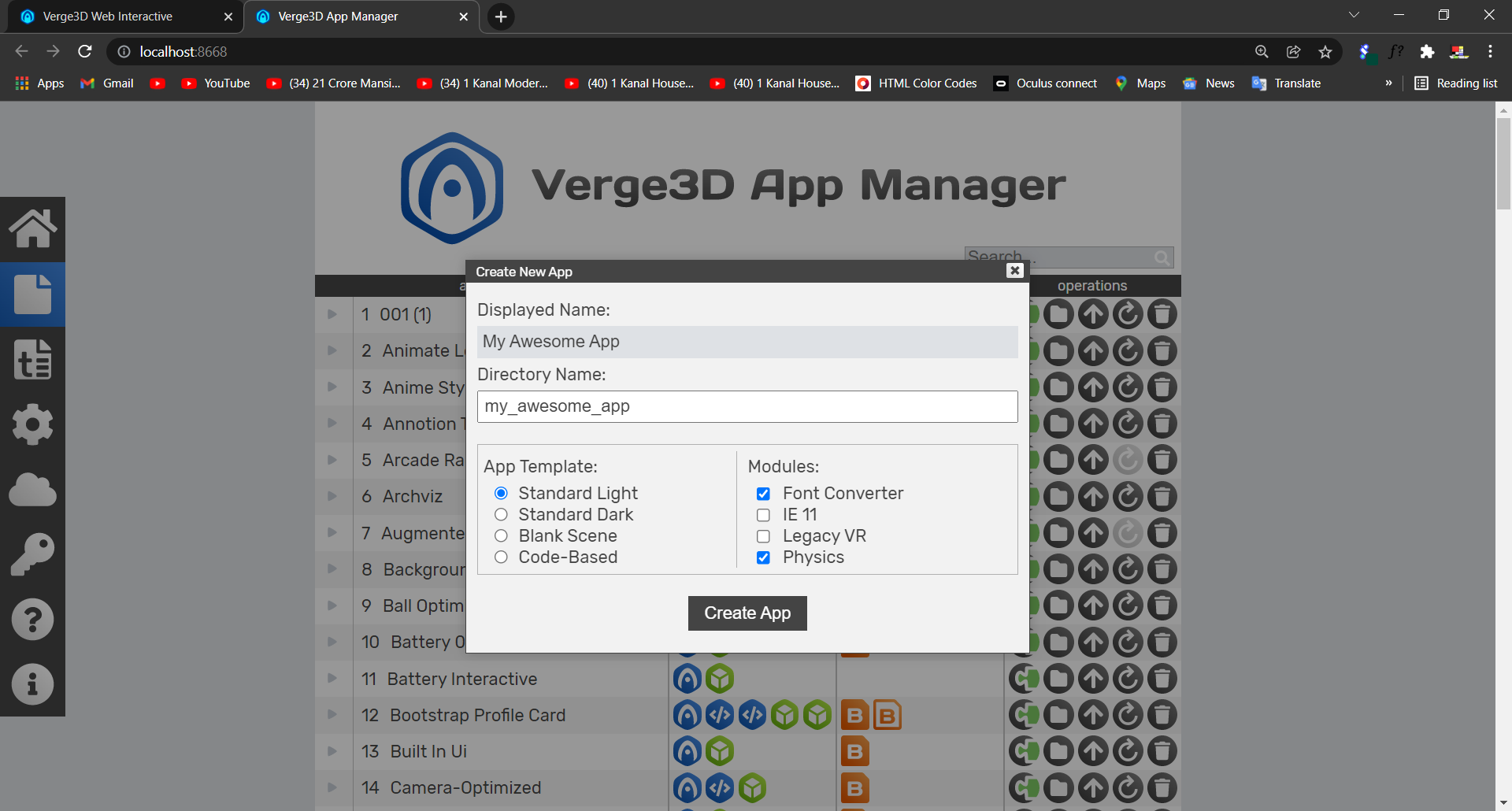The height and width of the screenshot is (811, 1512).
Task: Open the Apps bookmarks shortcut
Action: point(39,83)
